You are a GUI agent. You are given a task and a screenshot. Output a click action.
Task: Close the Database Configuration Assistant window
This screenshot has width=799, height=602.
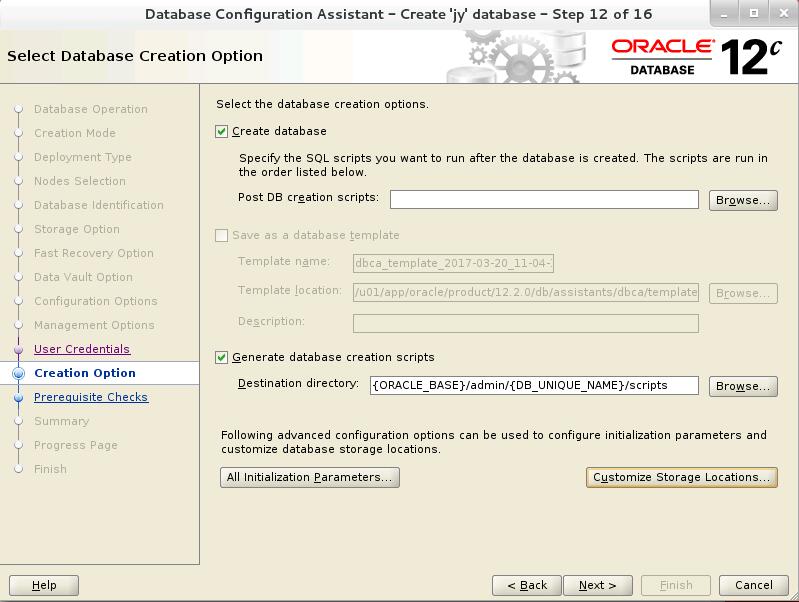784,14
